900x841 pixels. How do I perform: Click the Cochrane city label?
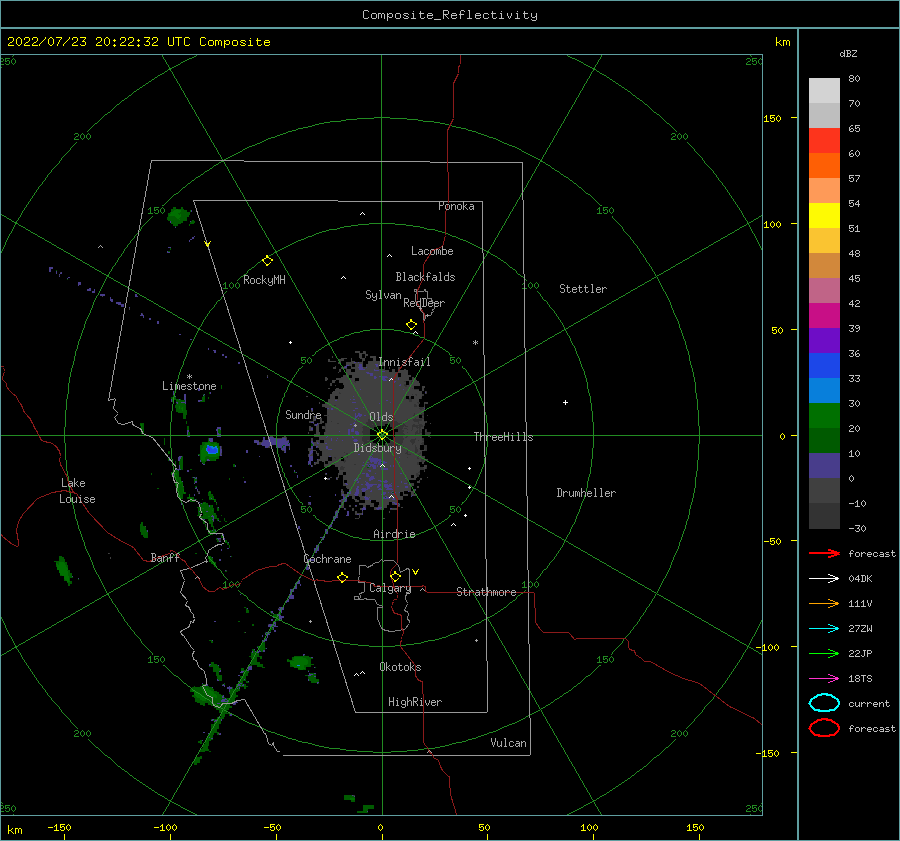[x=327, y=559]
